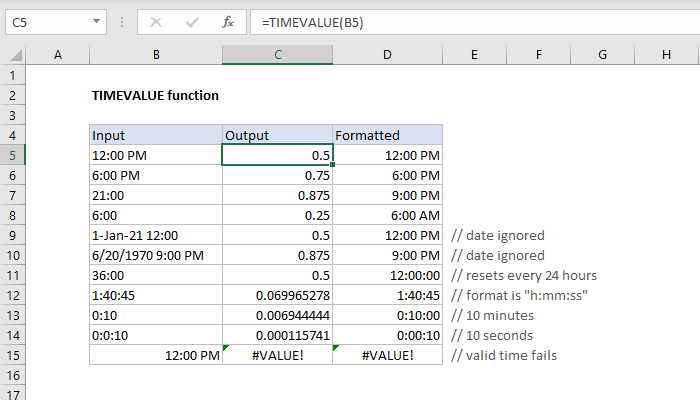700x400 pixels.
Task: Open the Name Box dropdown arrow
Action: click(x=96, y=21)
